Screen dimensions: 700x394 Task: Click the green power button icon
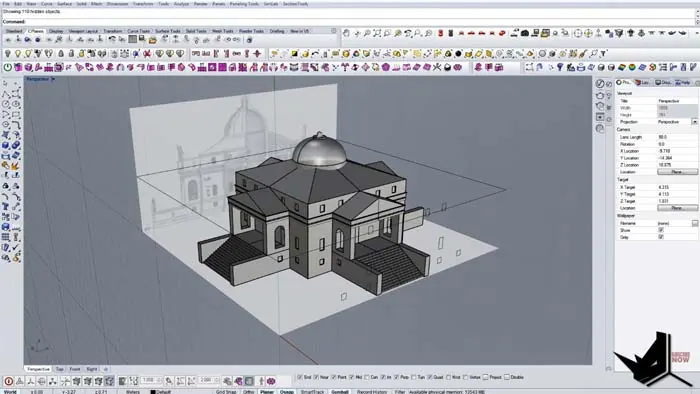[x=8, y=67]
